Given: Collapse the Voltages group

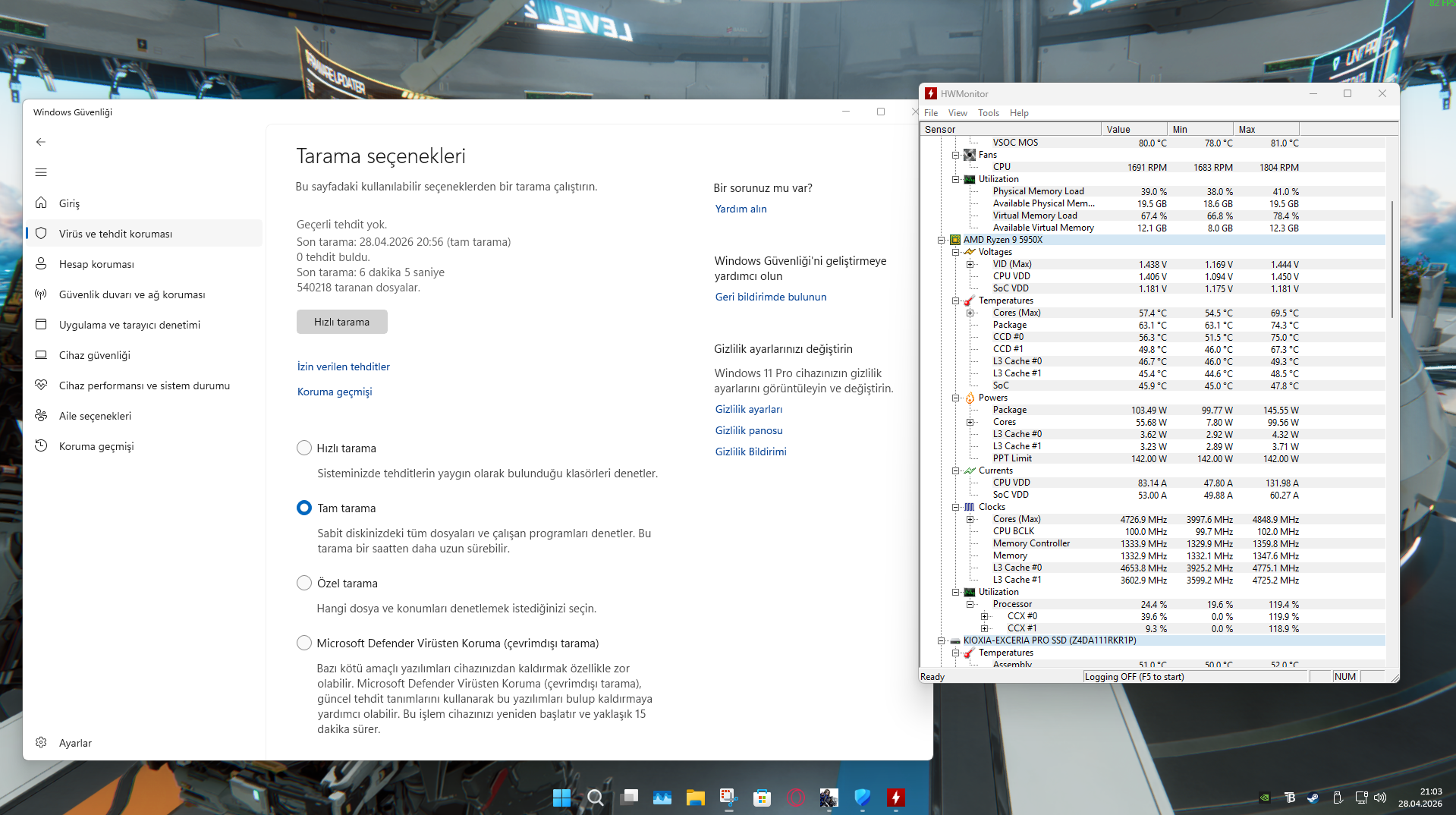Looking at the screenshot, I should click(x=955, y=252).
